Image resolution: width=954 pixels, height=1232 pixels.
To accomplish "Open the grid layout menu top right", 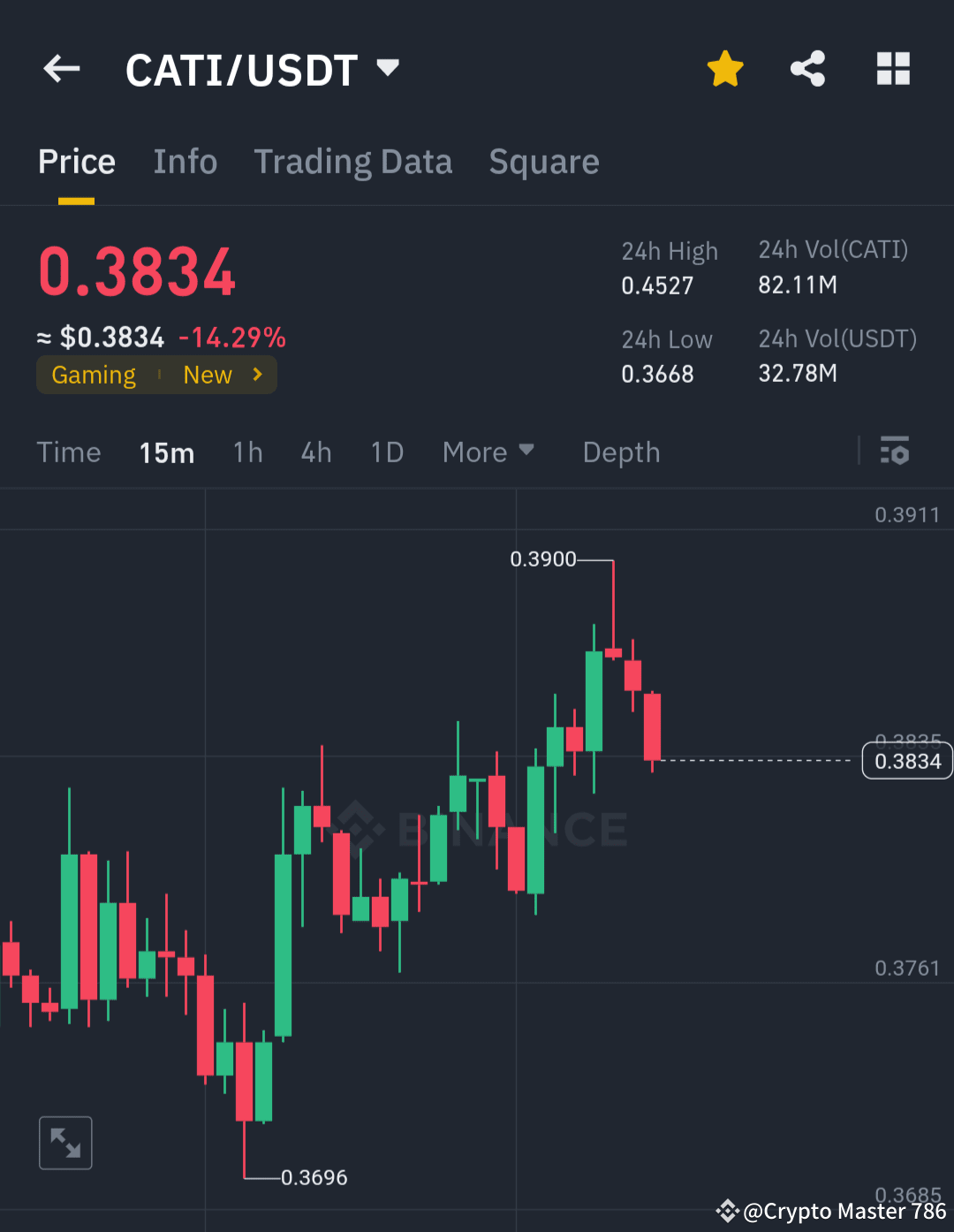I will point(892,68).
